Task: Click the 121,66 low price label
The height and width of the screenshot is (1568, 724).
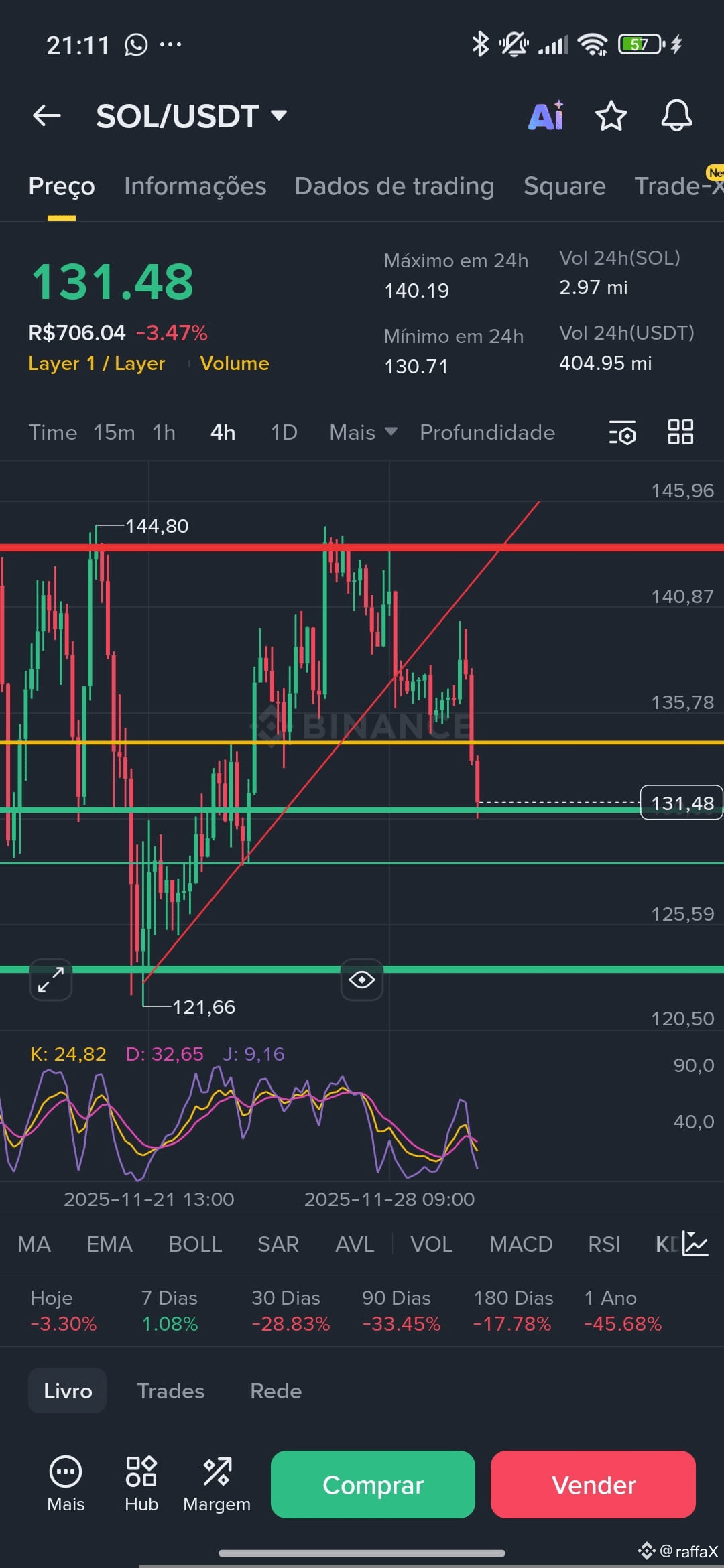Action: (204, 1007)
